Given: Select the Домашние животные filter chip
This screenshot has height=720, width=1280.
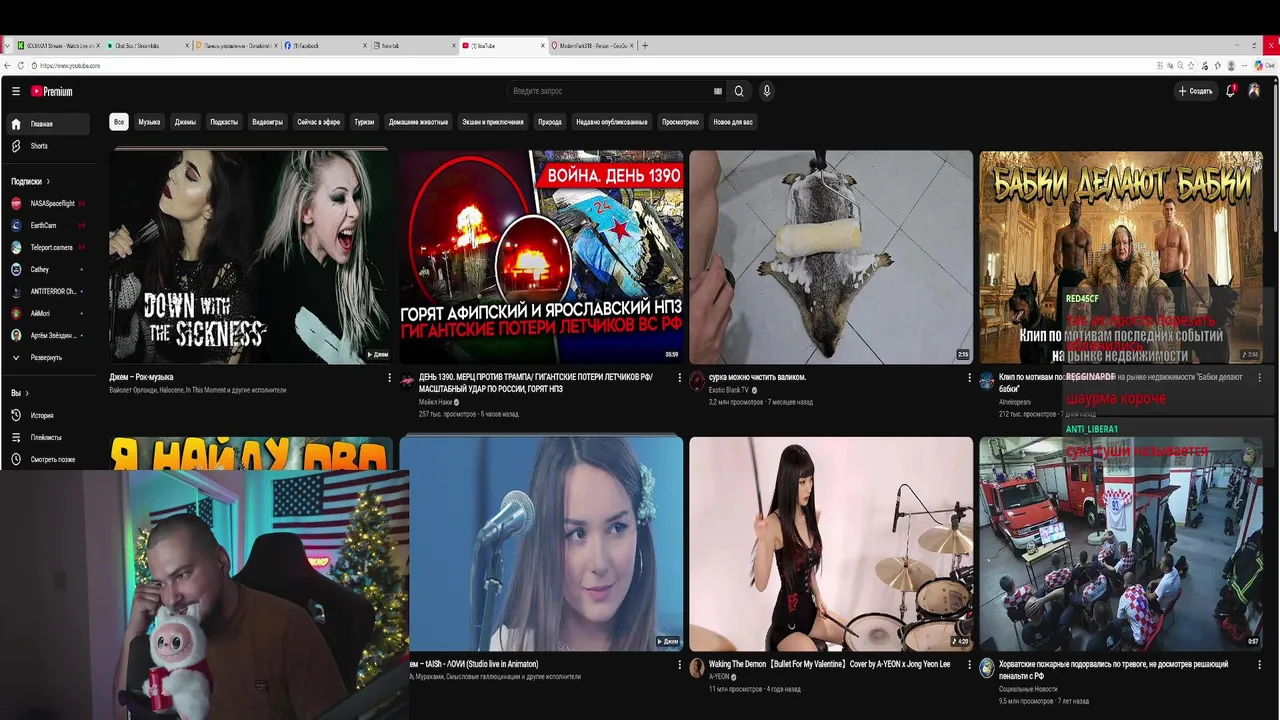Looking at the screenshot, I should click(419, 122).
